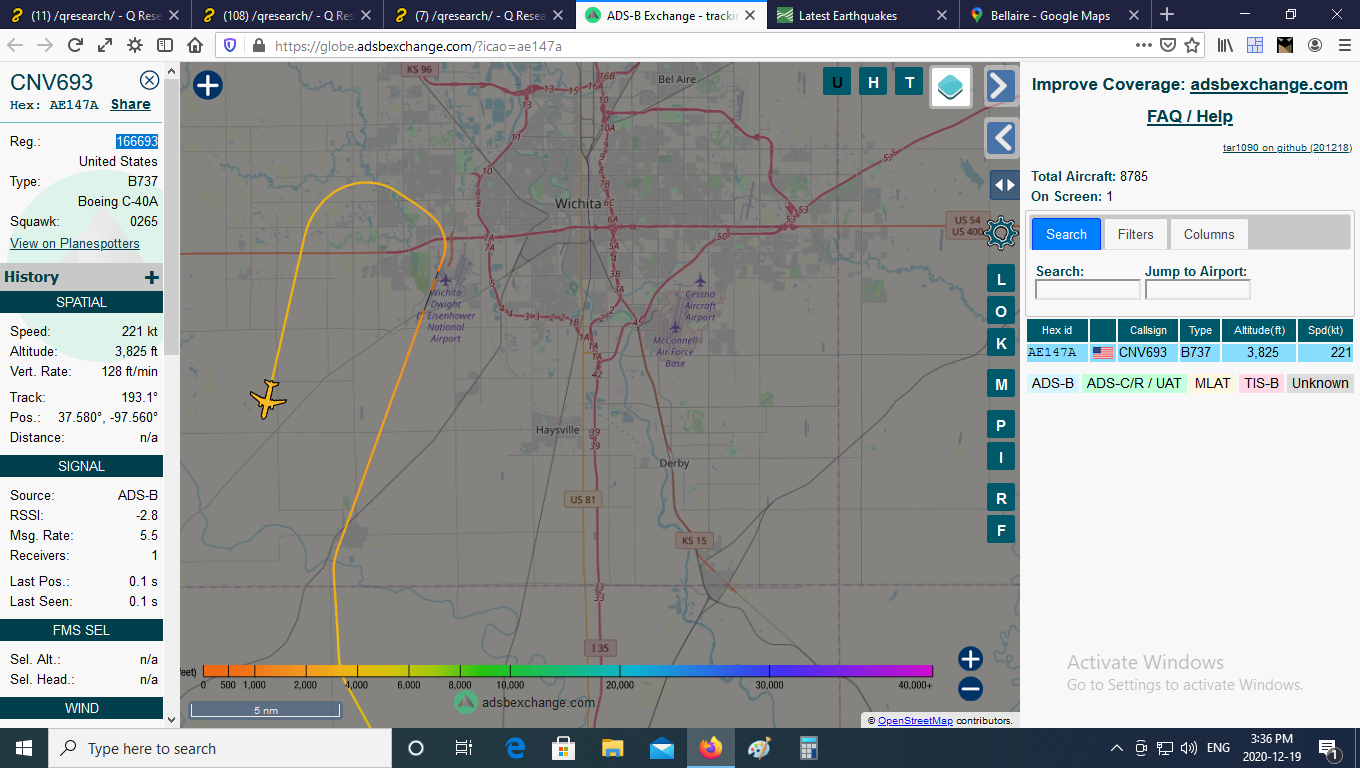Click the sidebar width toggle arrows

tap(1004, 185)
